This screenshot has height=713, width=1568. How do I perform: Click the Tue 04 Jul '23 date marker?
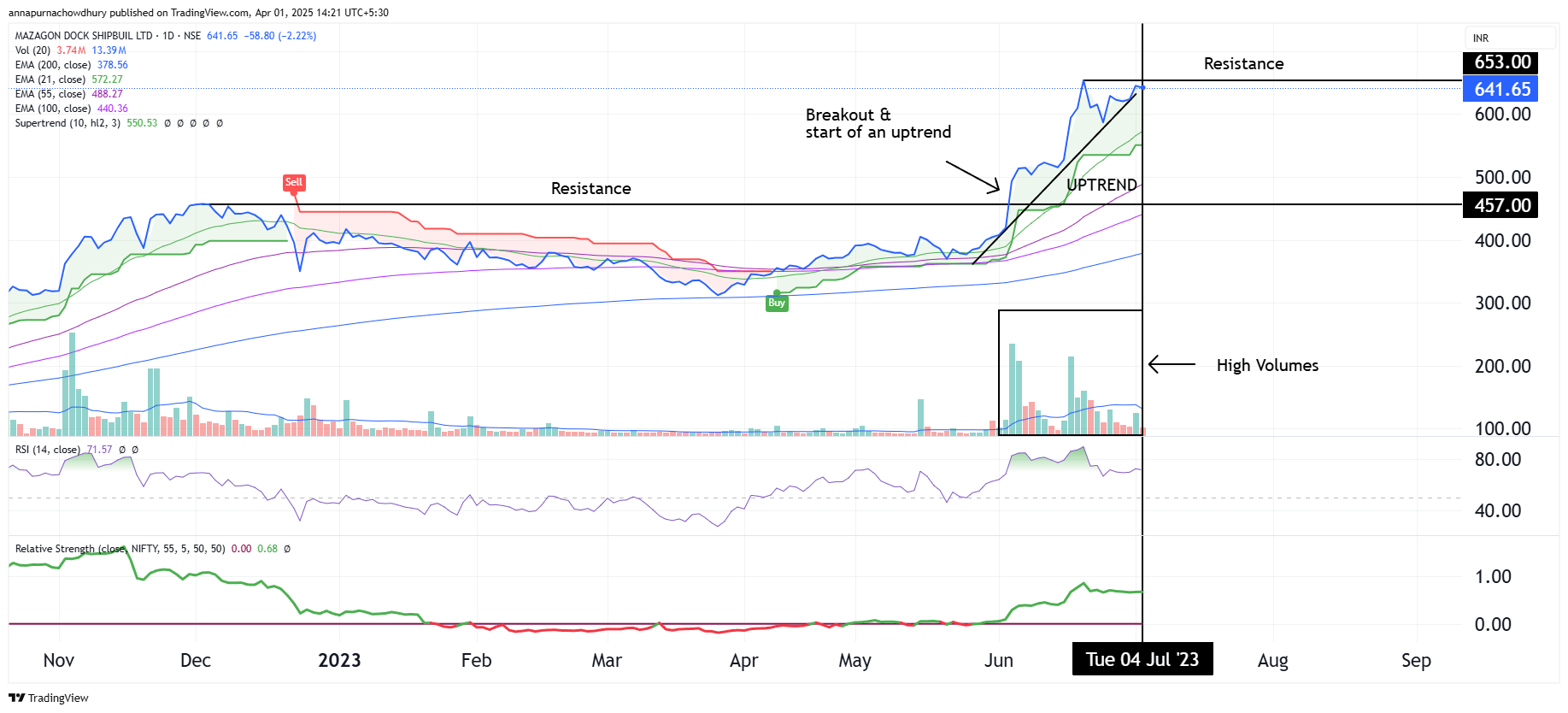(1142, 659)
